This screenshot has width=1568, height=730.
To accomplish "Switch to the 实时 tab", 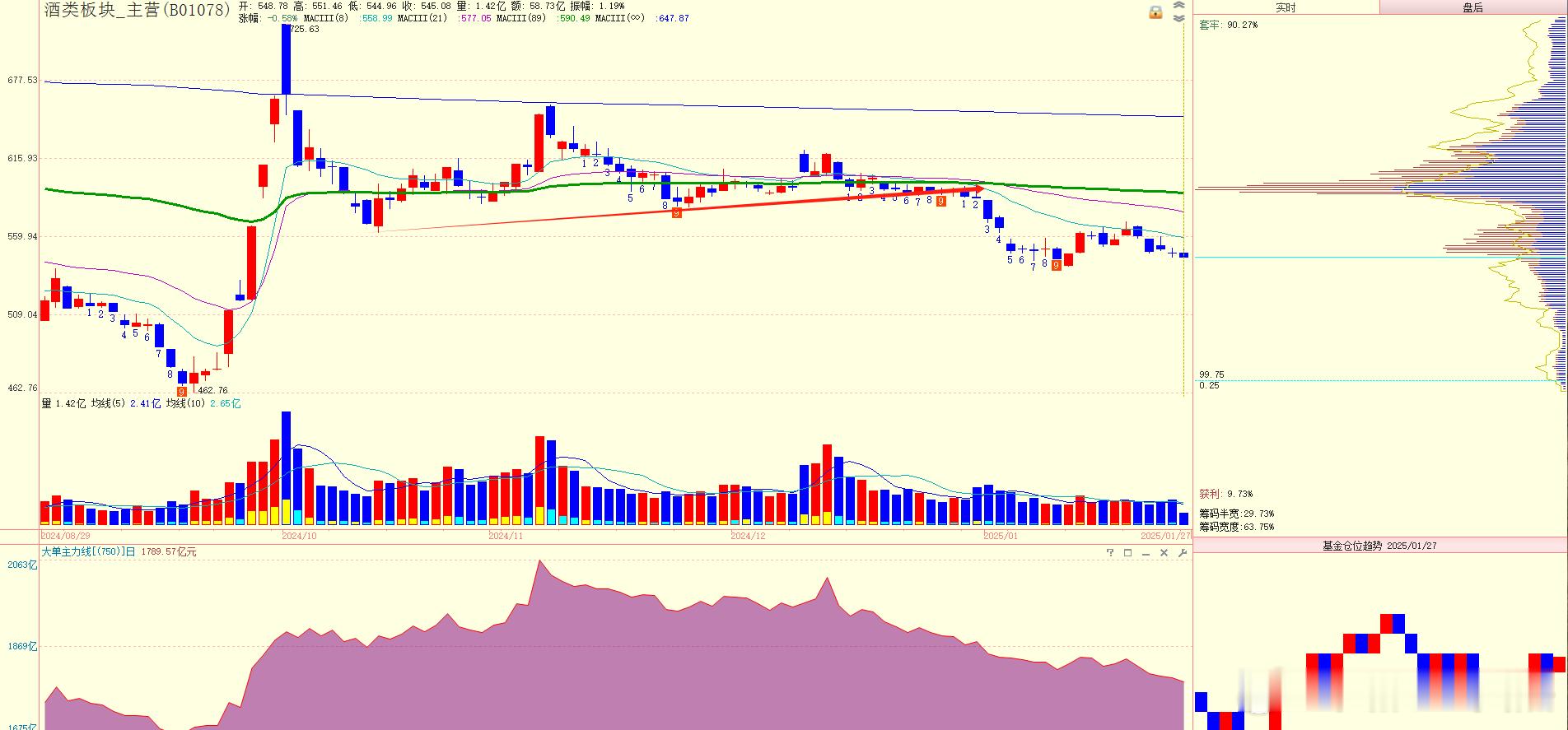I will (x=1286, y=7).
